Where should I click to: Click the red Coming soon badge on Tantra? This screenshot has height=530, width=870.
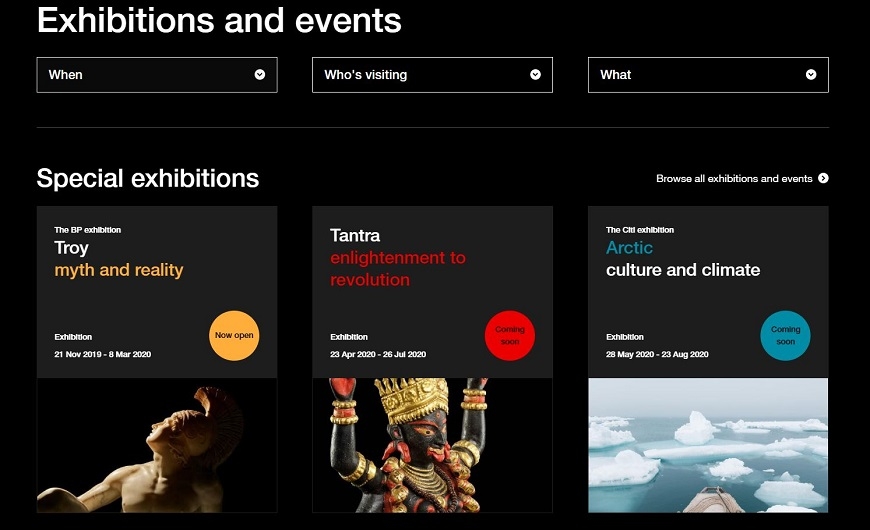coord(510,336)
